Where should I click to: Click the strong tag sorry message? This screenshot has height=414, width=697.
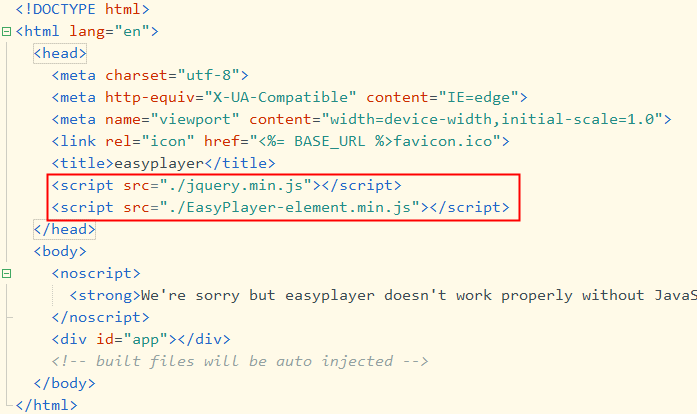383,295
